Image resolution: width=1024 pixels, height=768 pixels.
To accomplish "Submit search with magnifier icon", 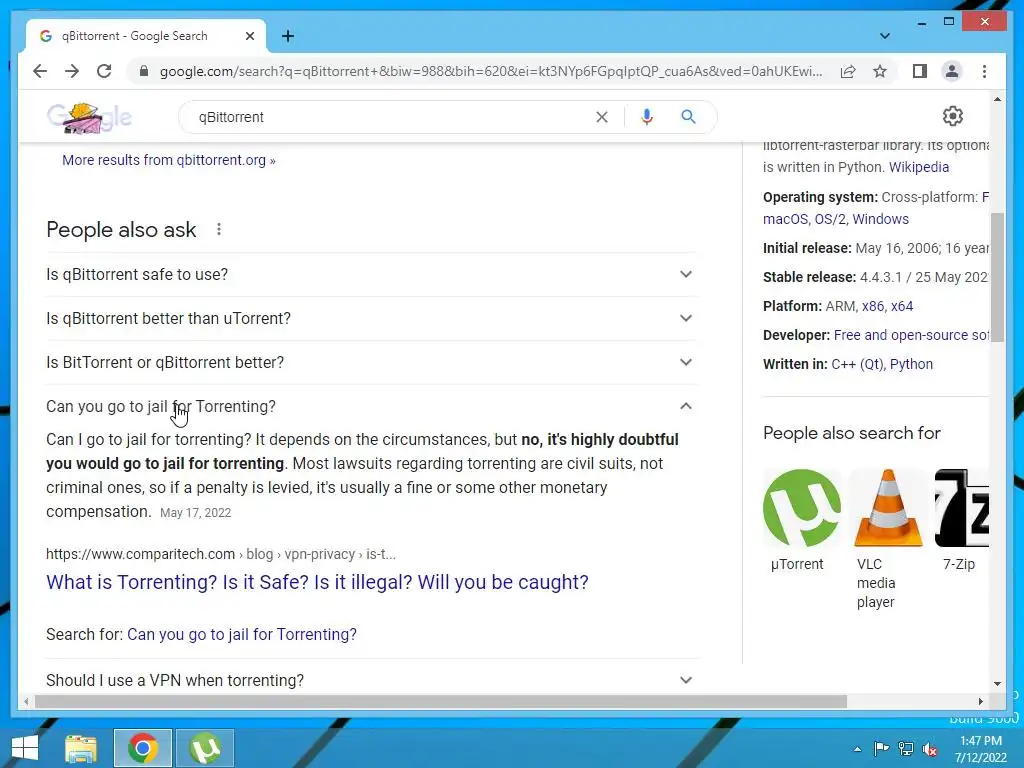I will point(688,117).
